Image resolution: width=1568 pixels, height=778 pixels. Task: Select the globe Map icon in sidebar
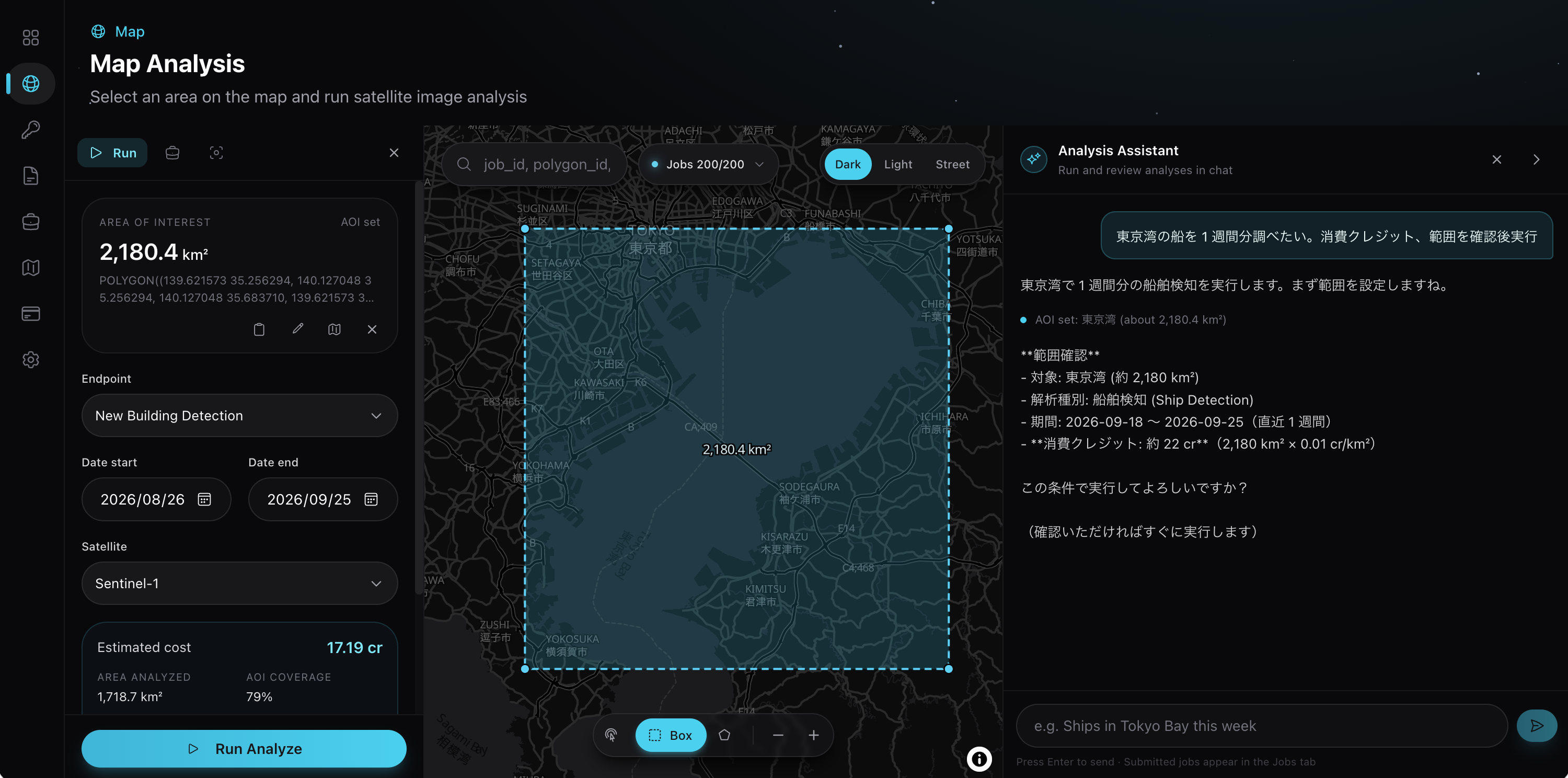click(30, 84)
